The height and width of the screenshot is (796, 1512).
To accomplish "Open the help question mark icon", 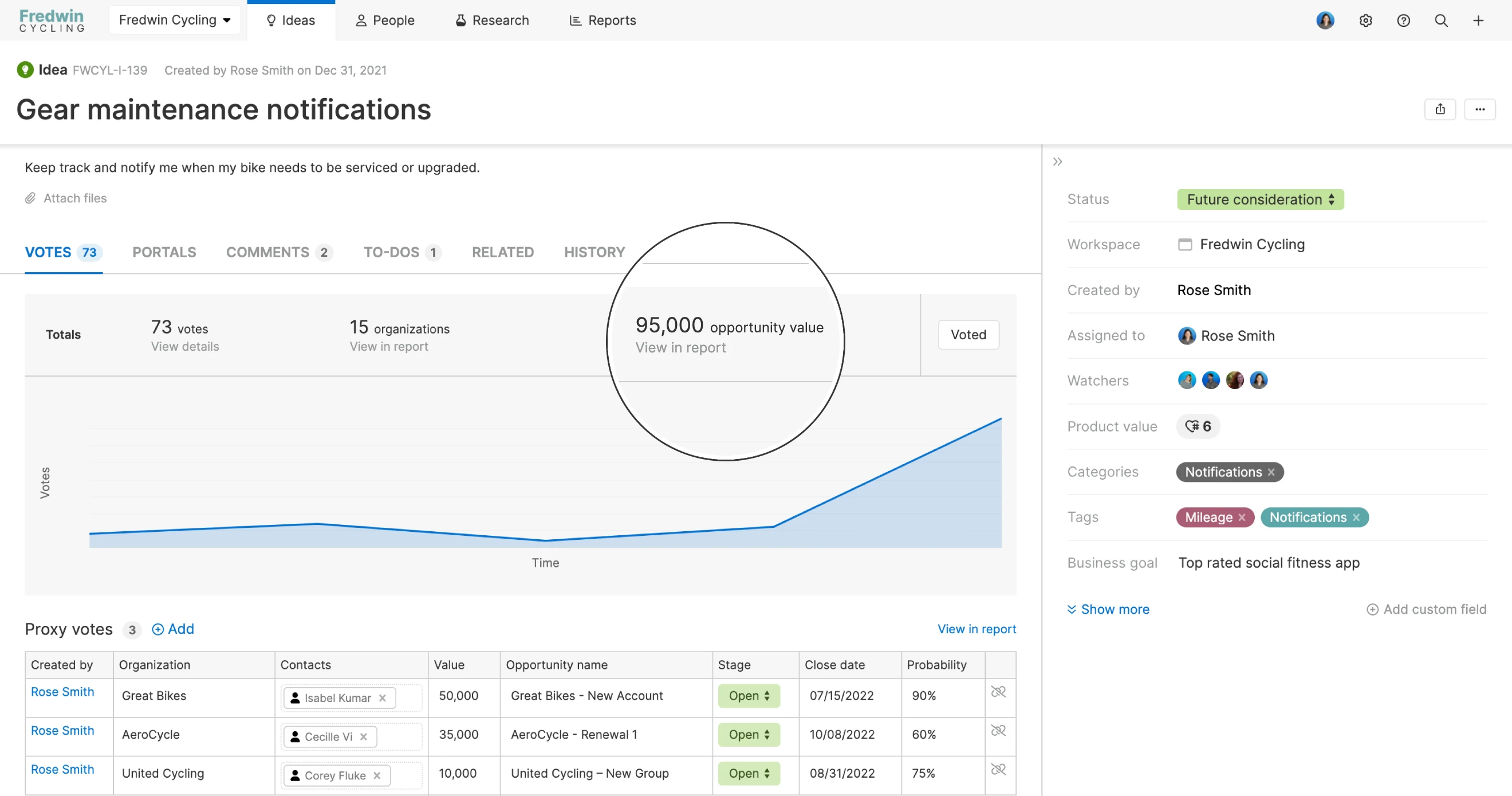I will [x=1403, y=21].
